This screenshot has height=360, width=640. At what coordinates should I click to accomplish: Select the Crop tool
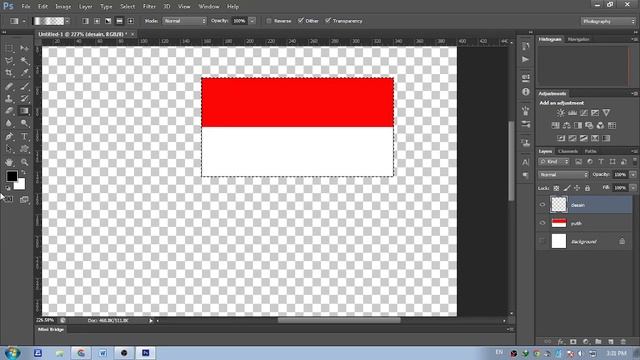(x=9, y=73)
